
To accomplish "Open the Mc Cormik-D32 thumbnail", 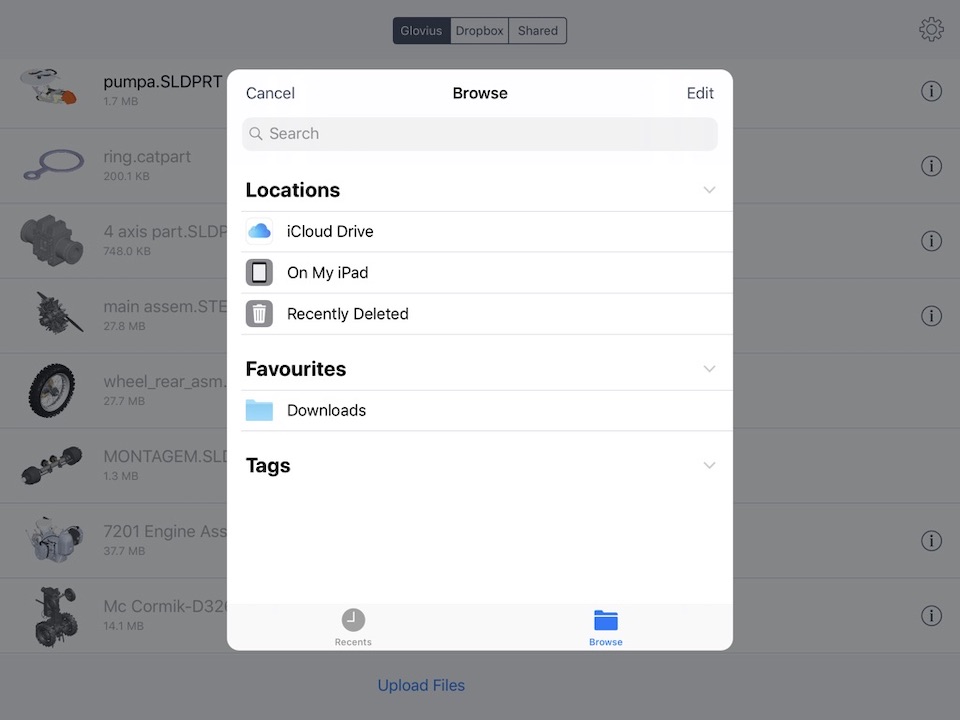I will coord(56,616).
